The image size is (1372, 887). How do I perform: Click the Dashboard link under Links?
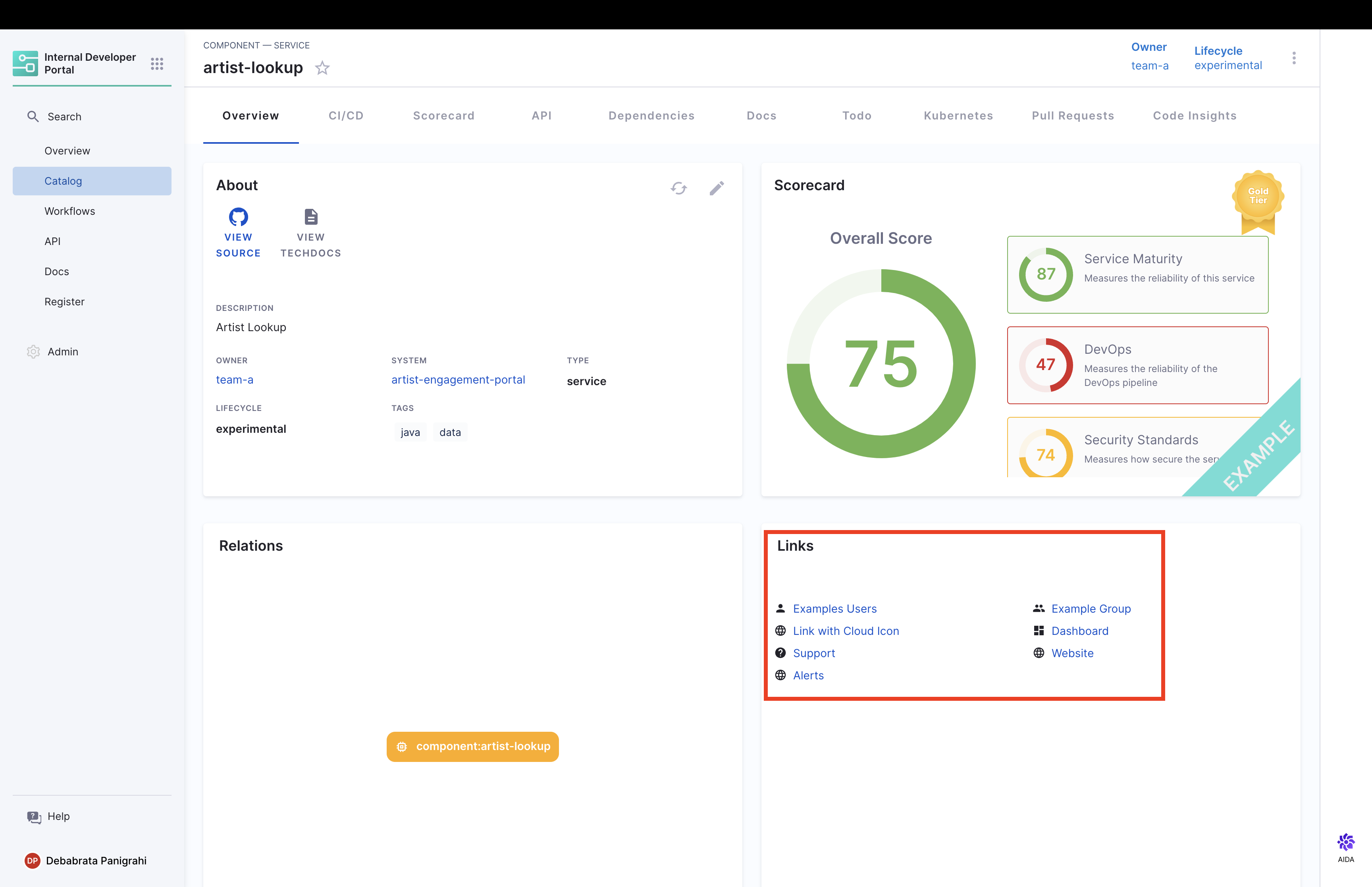click(1079, 631)
